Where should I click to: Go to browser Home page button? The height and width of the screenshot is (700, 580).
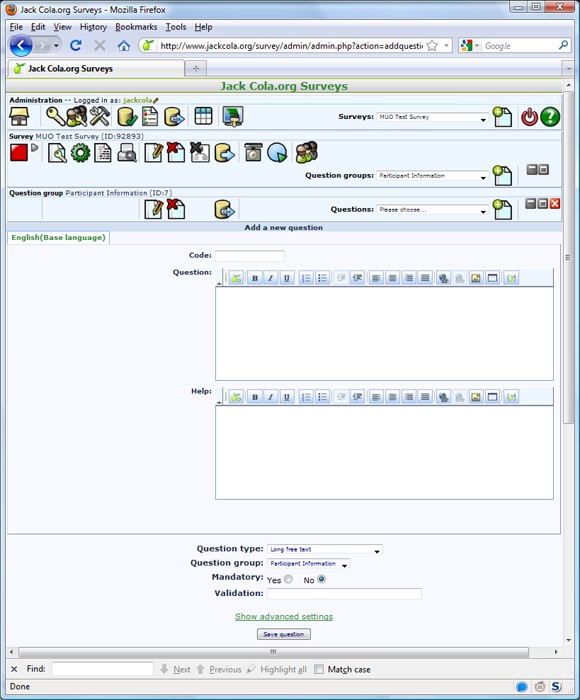(124, 46)
